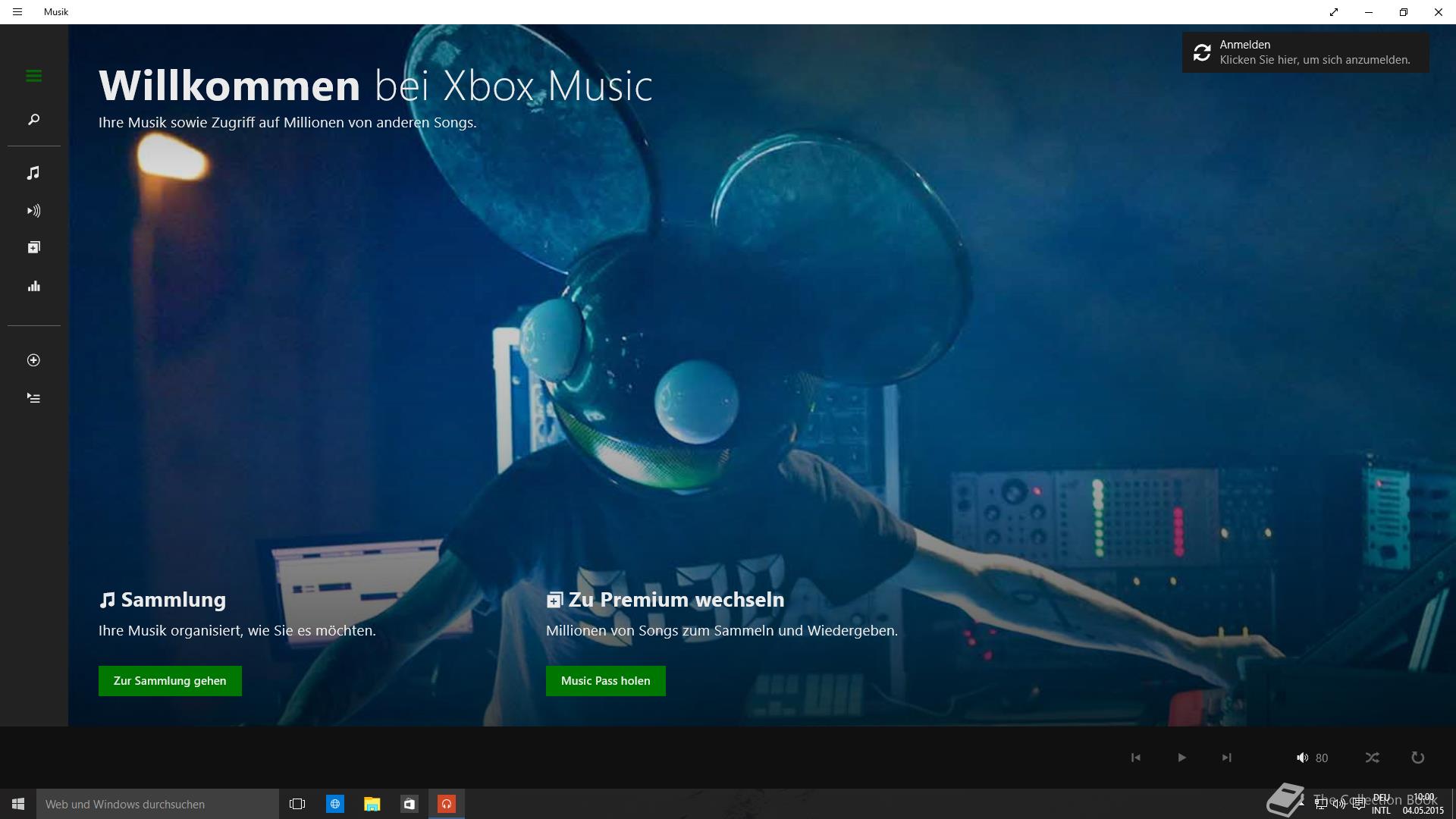Image resolution: width=1456 pixels, height=819 pixels.
Task: Open the Store icon on the taskbar
Action: pos(409,804)
